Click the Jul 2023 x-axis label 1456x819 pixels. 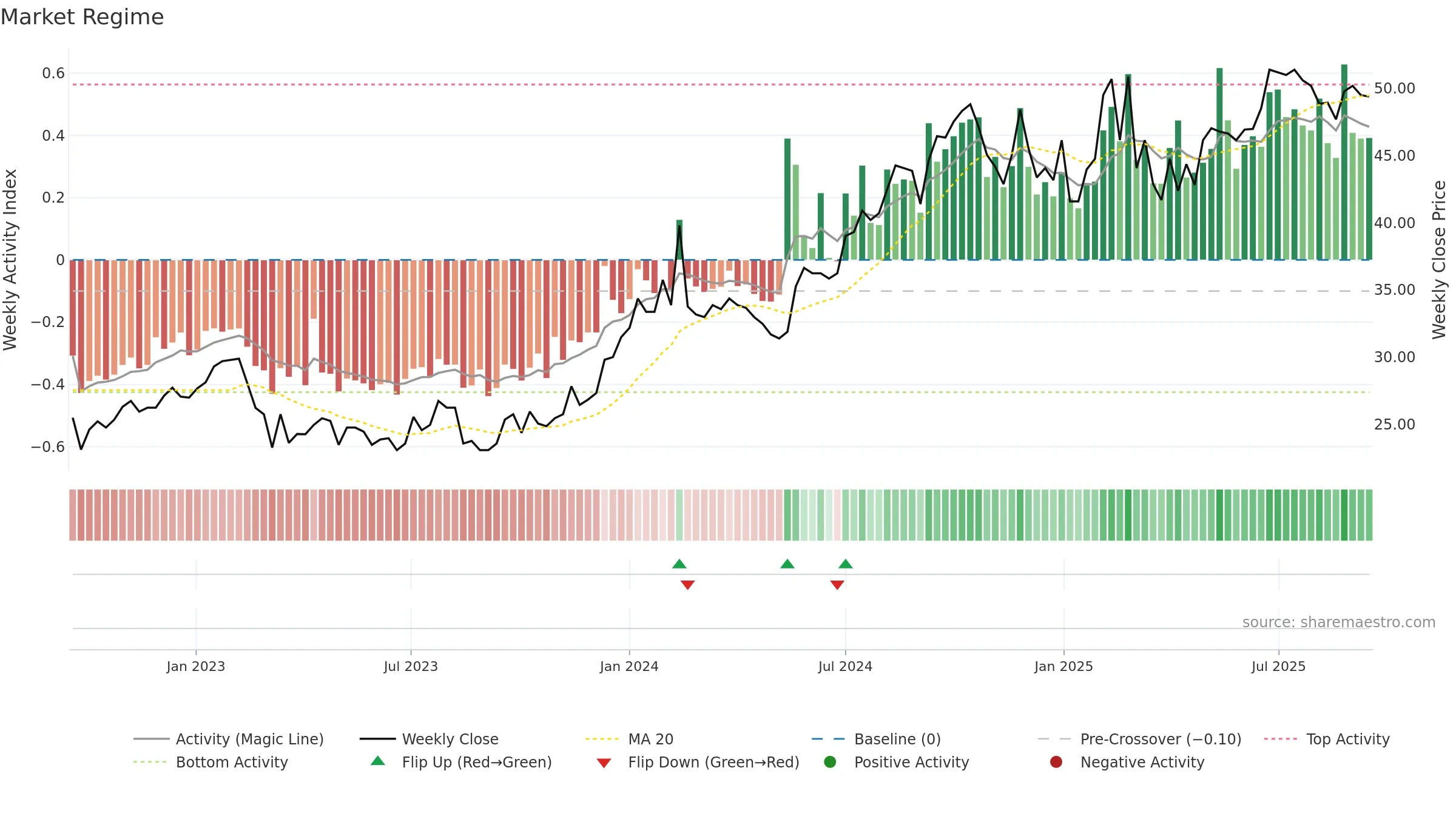(411, 667)
